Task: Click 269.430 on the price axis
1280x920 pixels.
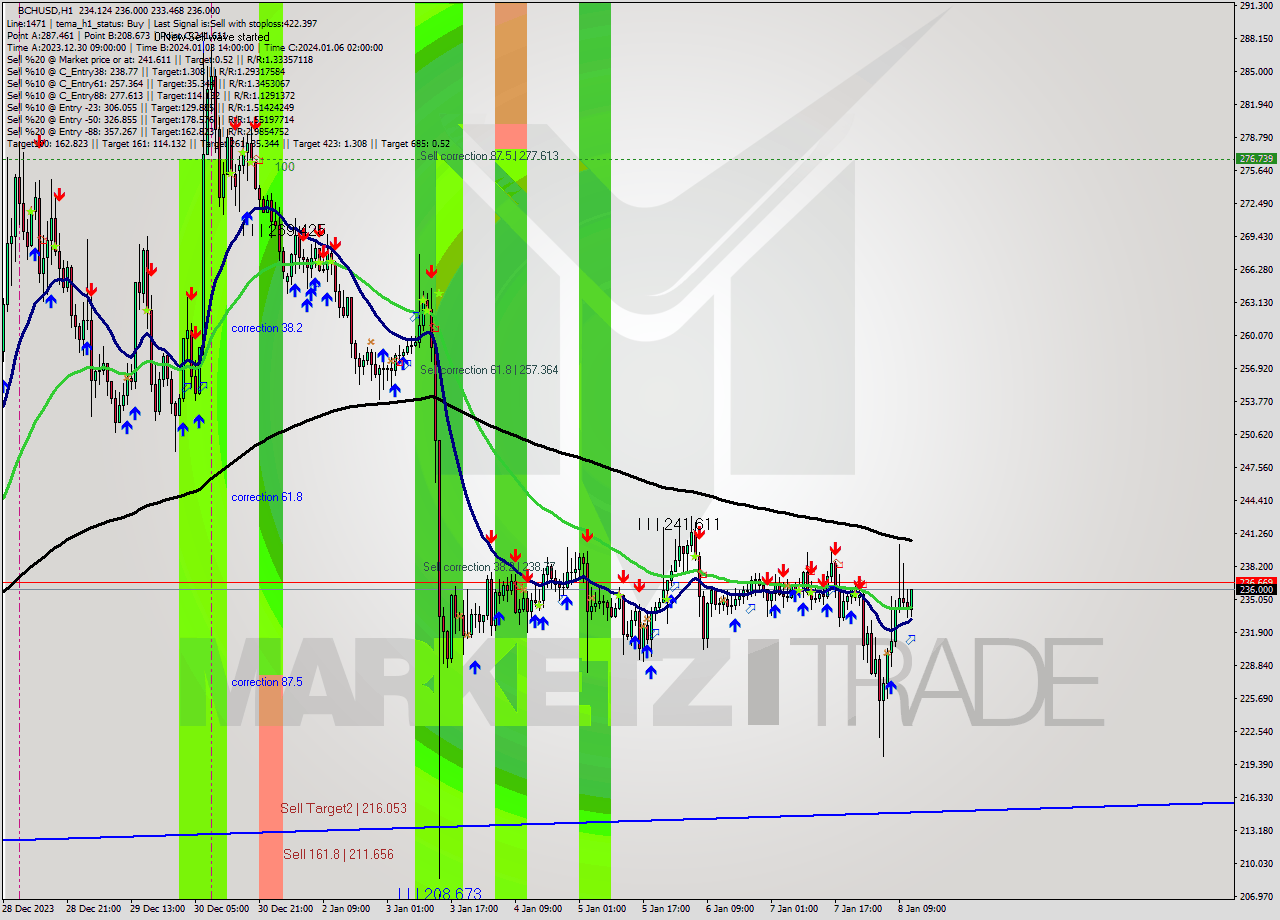Action: click(x=1255, y=237)
